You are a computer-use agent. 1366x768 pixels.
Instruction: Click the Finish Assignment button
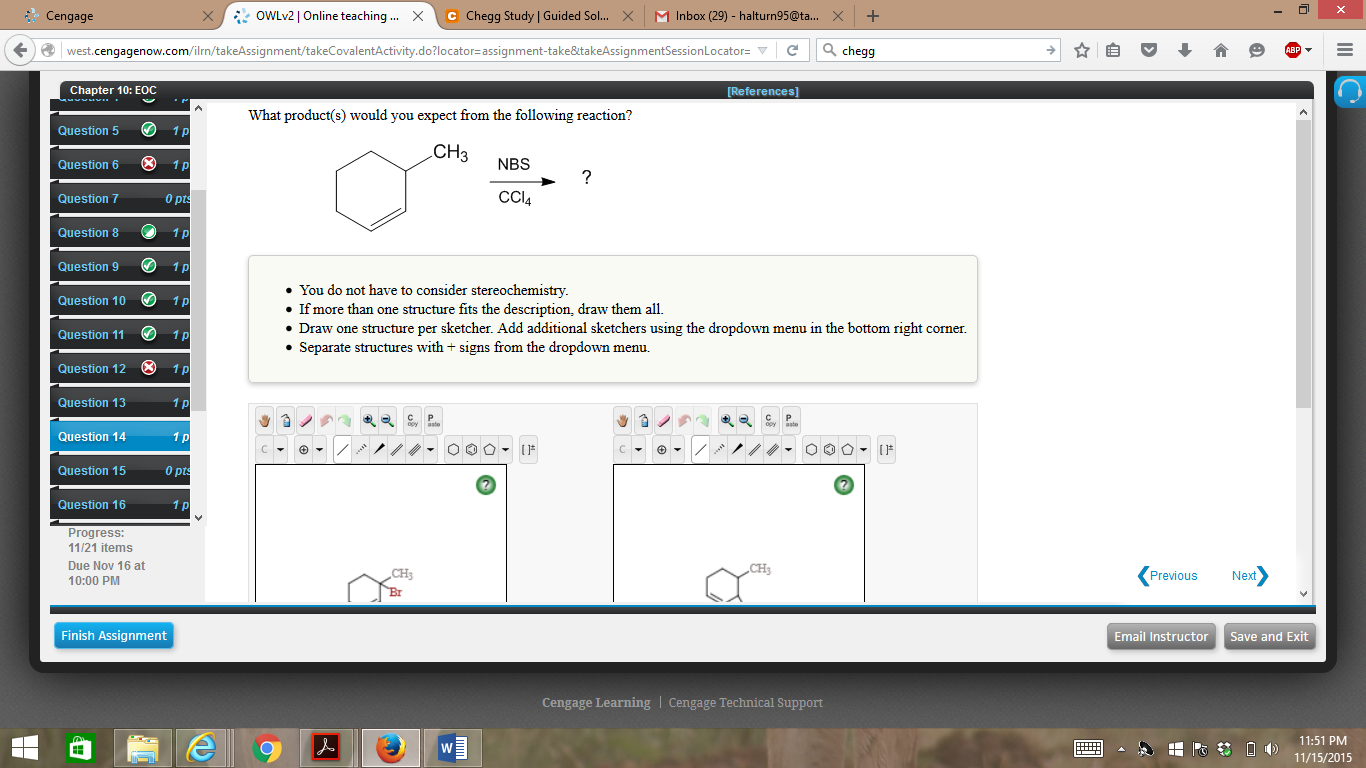tap(113, 636)
